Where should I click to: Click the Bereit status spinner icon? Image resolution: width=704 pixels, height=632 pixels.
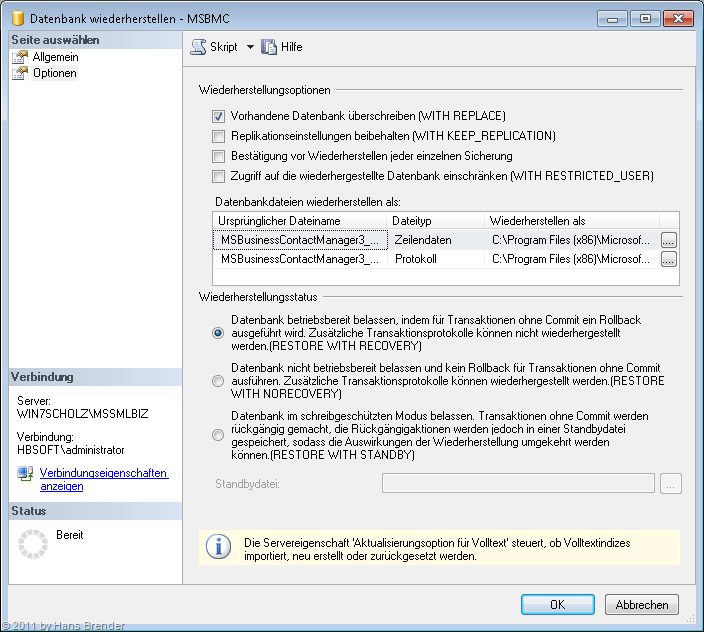(34, 545)
